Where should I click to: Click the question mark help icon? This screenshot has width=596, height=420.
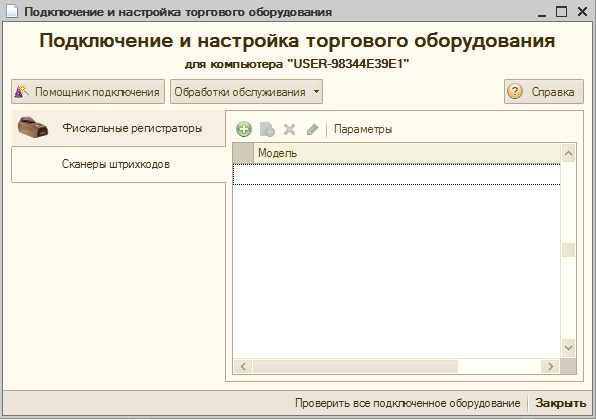[x=515, y=92]
